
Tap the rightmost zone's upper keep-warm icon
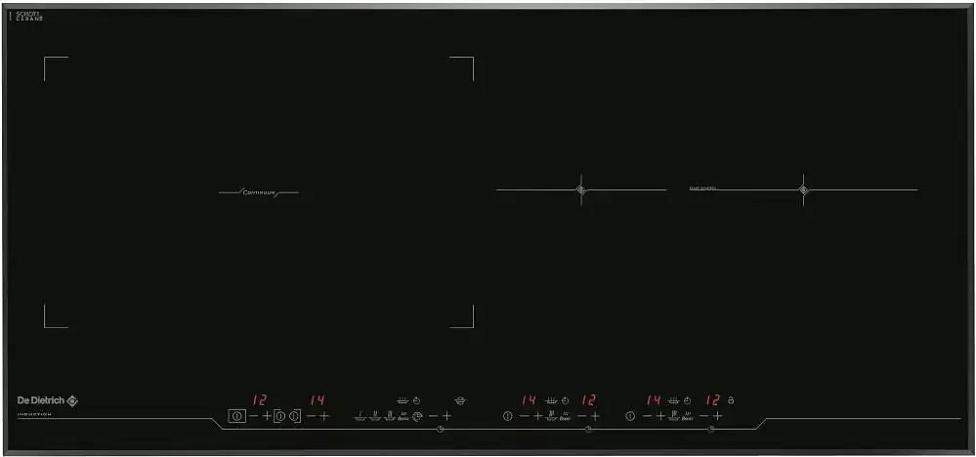673,401
